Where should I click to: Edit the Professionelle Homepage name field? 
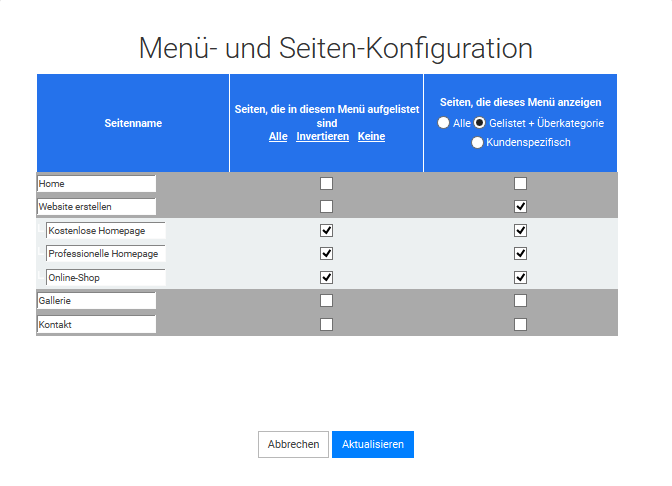click(105, 254)
